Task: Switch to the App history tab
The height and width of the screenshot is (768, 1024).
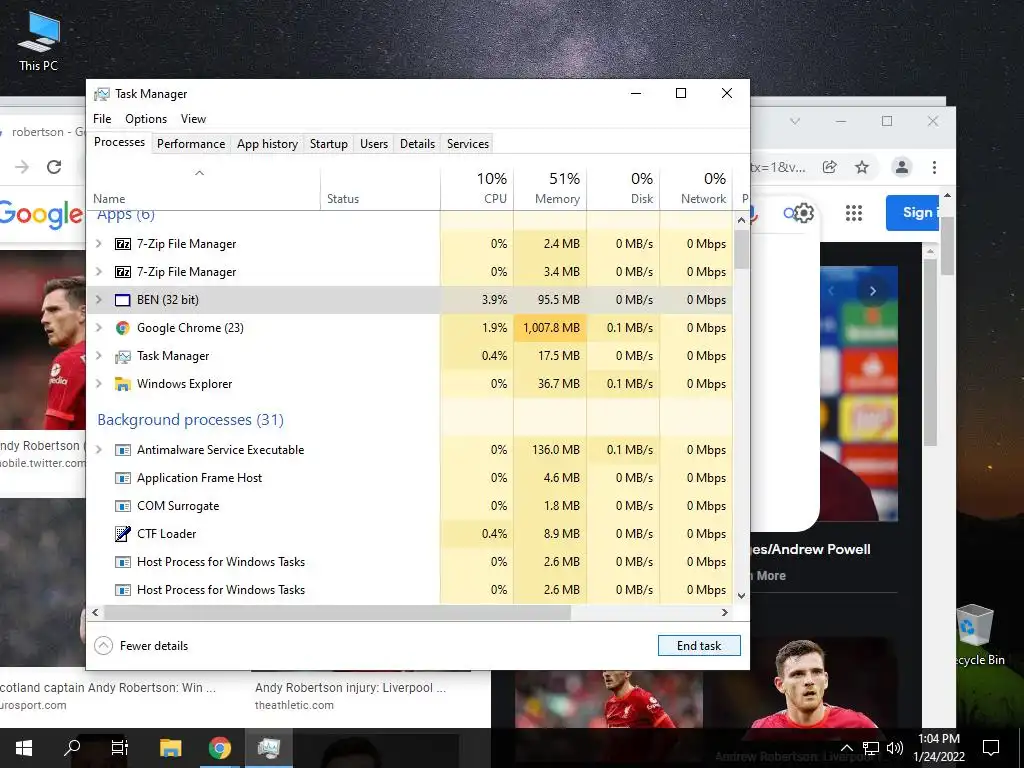Action: click(x=267, y=144)
